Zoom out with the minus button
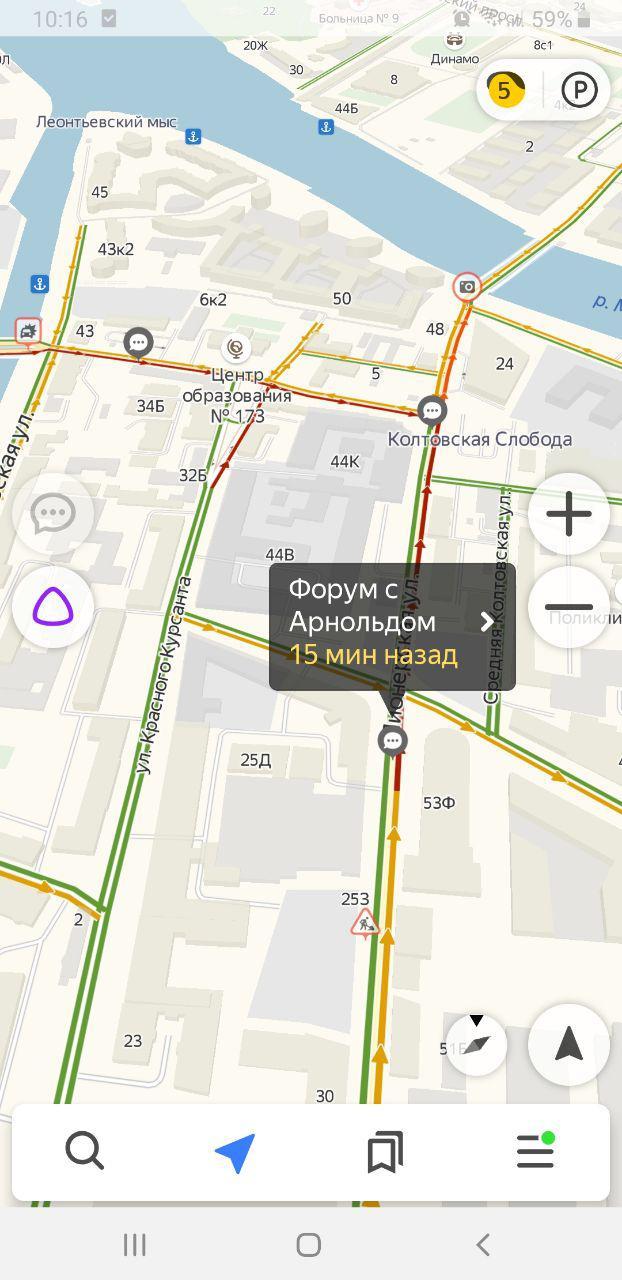Viewport: 622px width, 1280px height. (x=569, y=607)
